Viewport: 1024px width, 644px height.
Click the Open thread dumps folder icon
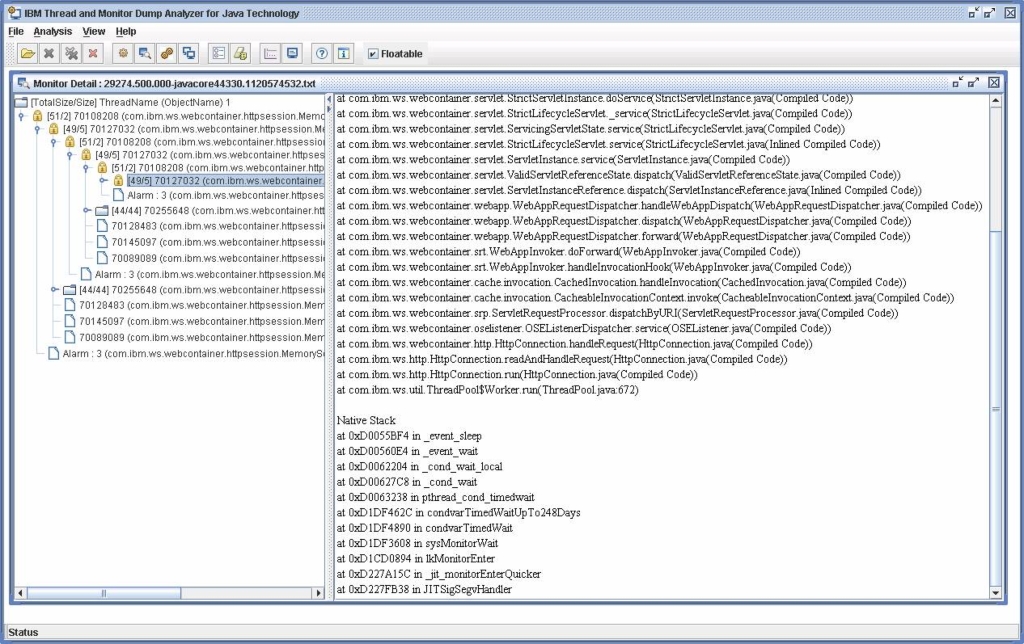point(27,54)
